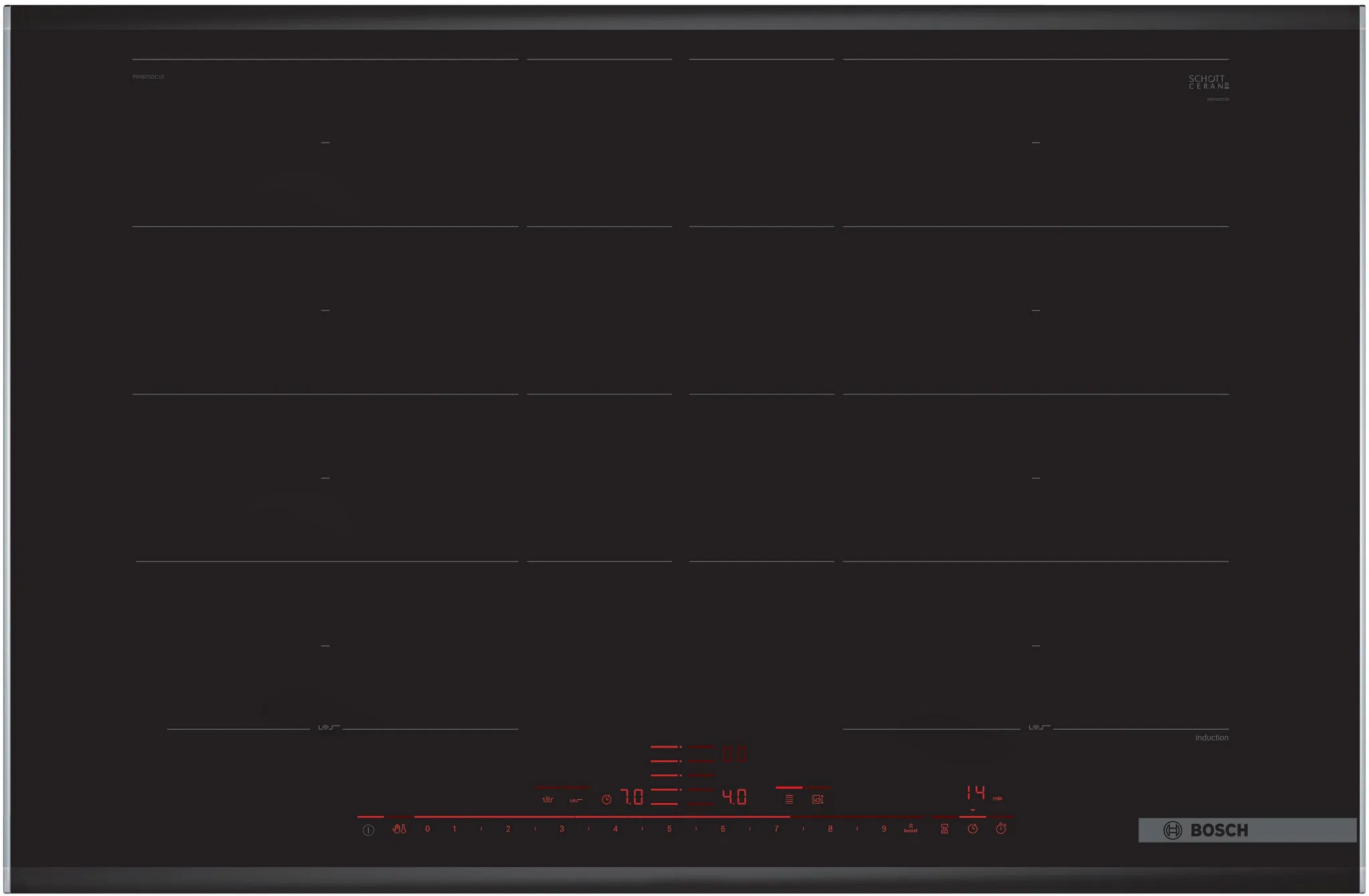Select the cooking zone showing 4.0
The width and height of the screenshot is (1369, 896).
pos(734,797)
